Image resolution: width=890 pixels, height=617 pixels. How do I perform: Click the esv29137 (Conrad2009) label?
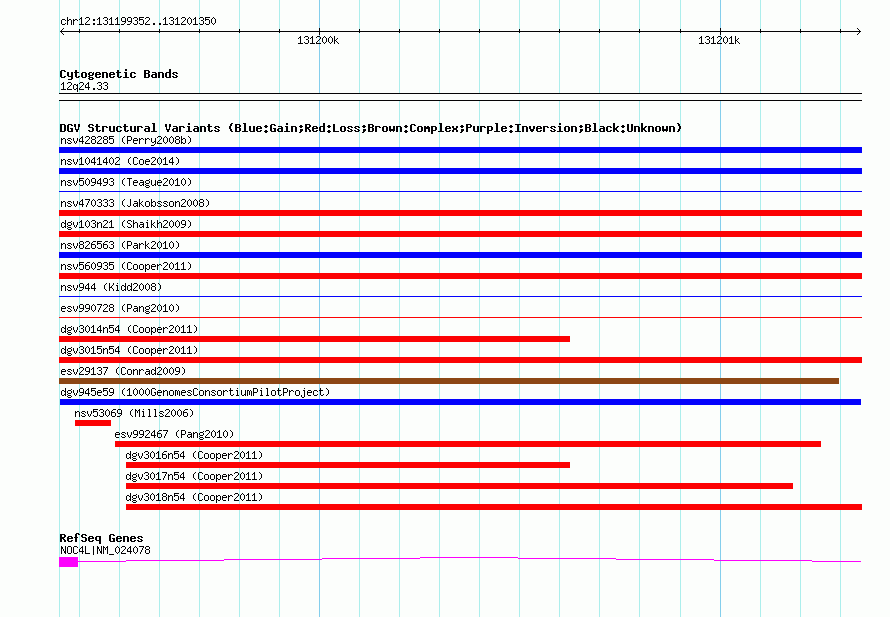pos(123,371)
